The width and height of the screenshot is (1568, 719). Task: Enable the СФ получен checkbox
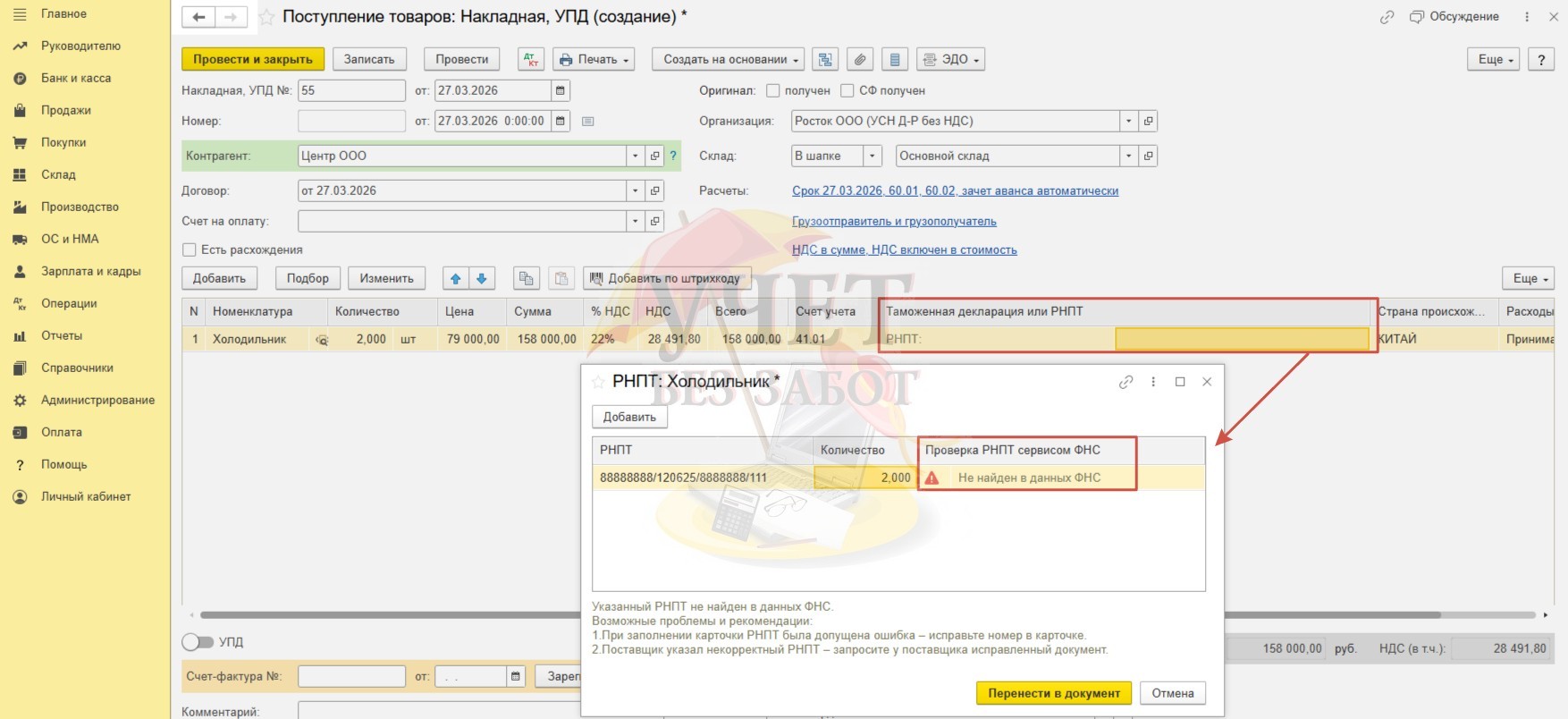[x=847, y=90]
